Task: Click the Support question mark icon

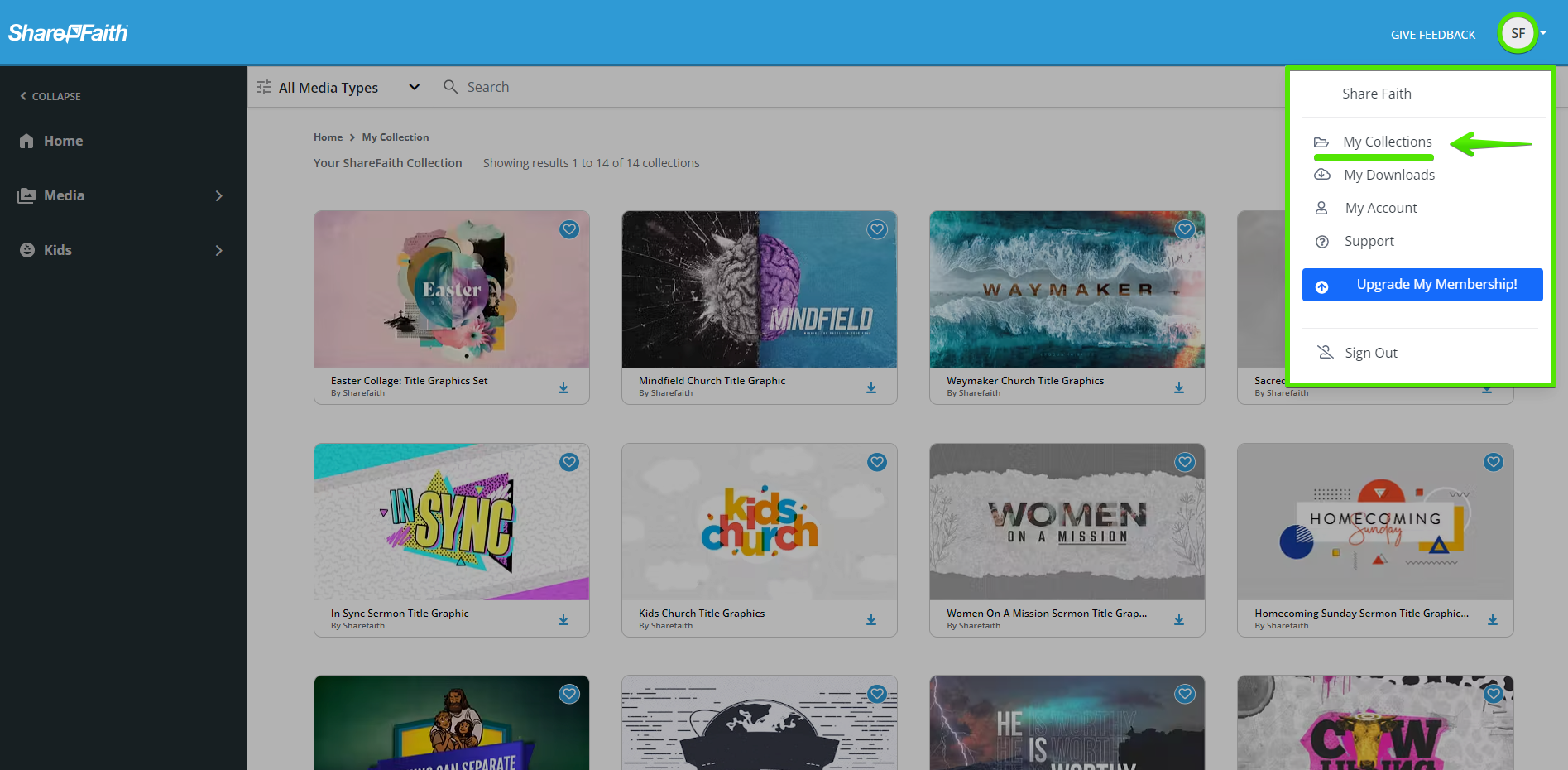Action: coord(1322,242)
